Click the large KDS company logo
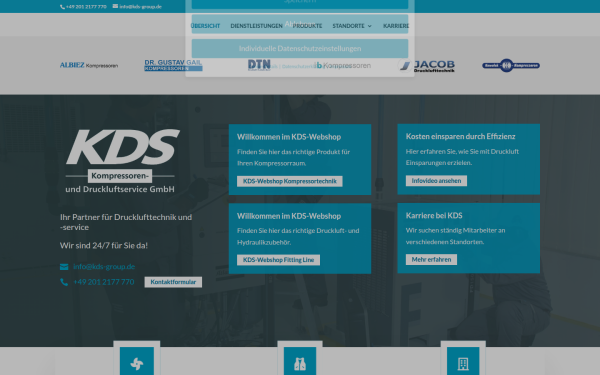 tap(122, 161)
